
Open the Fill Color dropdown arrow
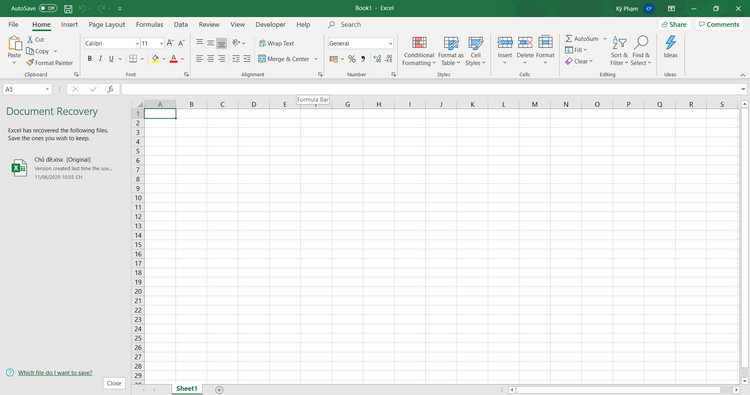164,59
